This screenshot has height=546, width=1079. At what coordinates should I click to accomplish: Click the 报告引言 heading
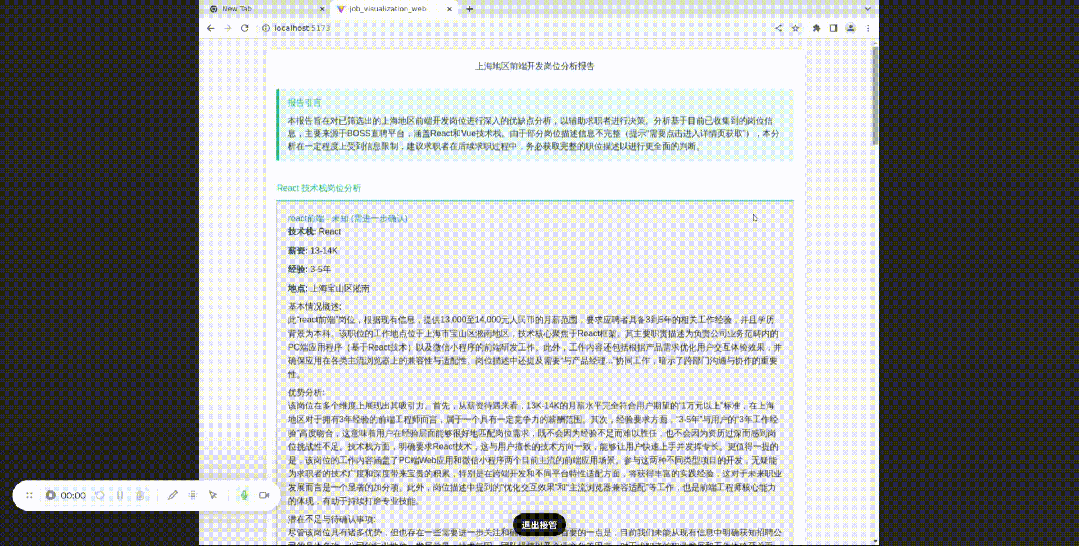coord(304,103)
